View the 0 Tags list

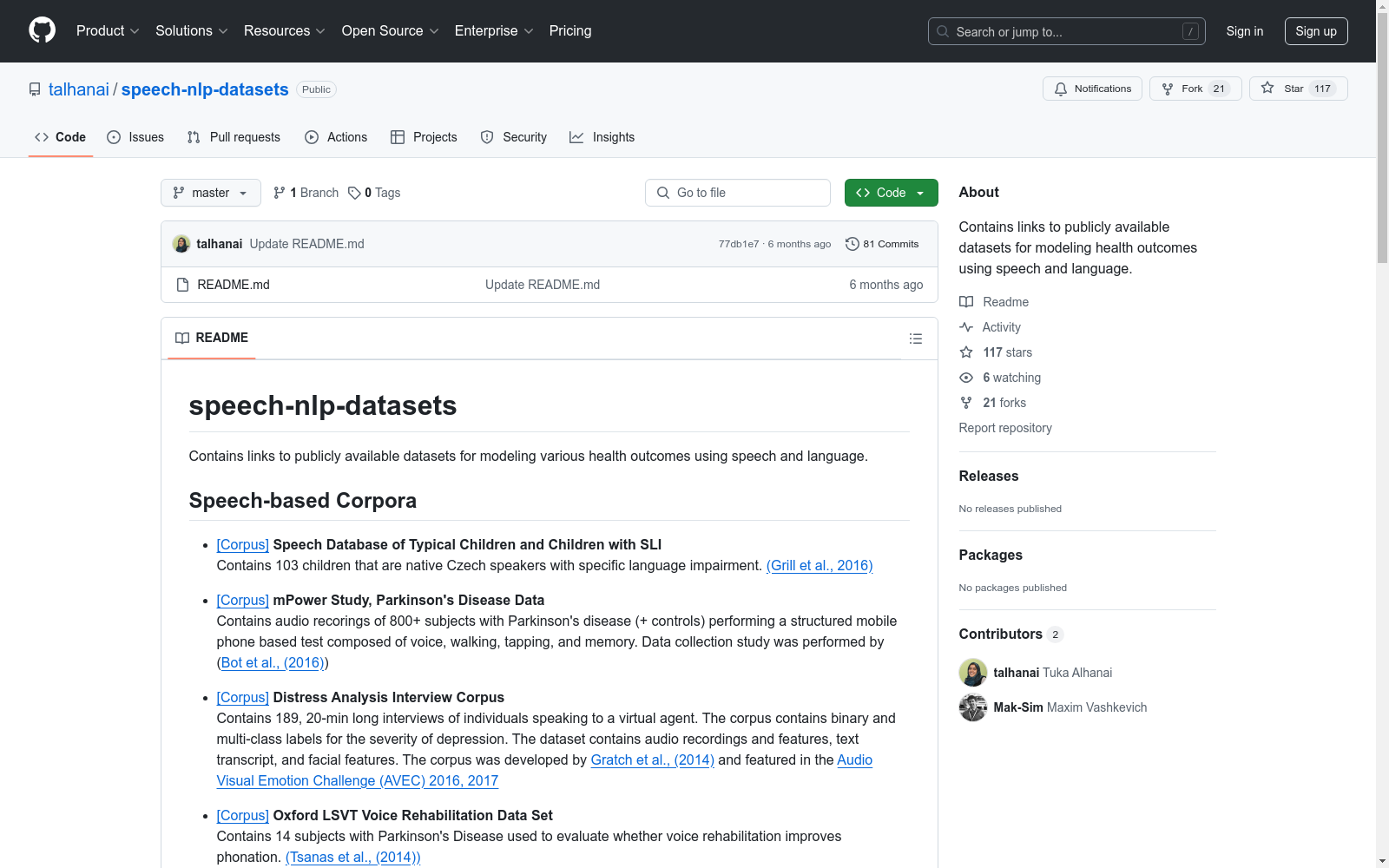pos(374,193)
